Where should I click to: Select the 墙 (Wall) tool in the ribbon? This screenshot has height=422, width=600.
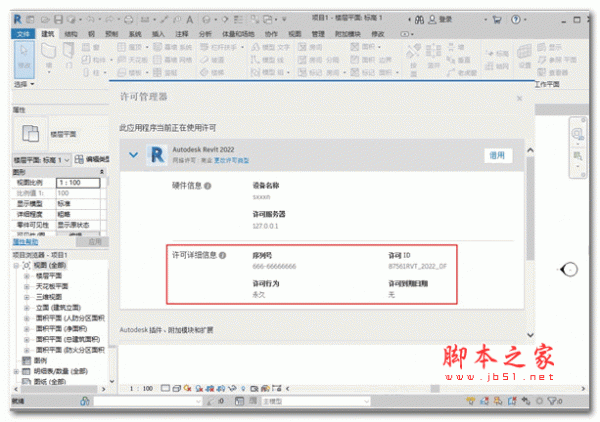click(x=49, y=57)
